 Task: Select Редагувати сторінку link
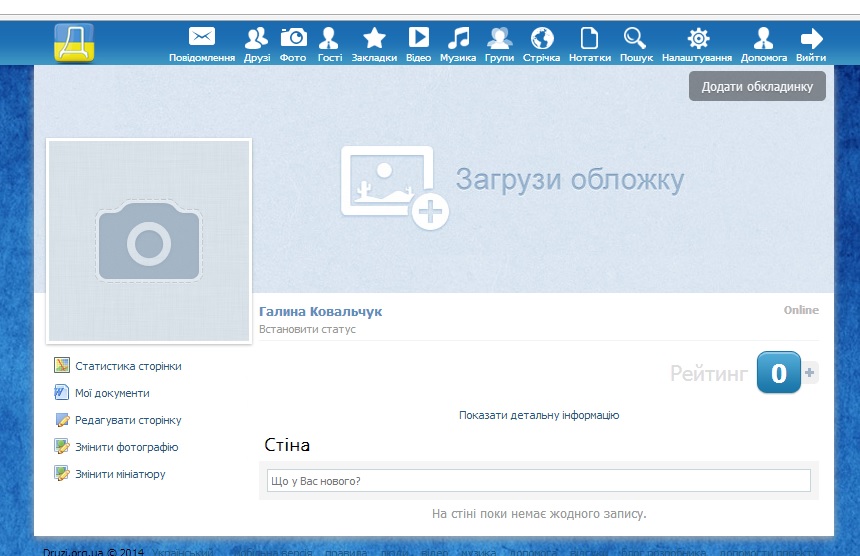tap(128, 420)
